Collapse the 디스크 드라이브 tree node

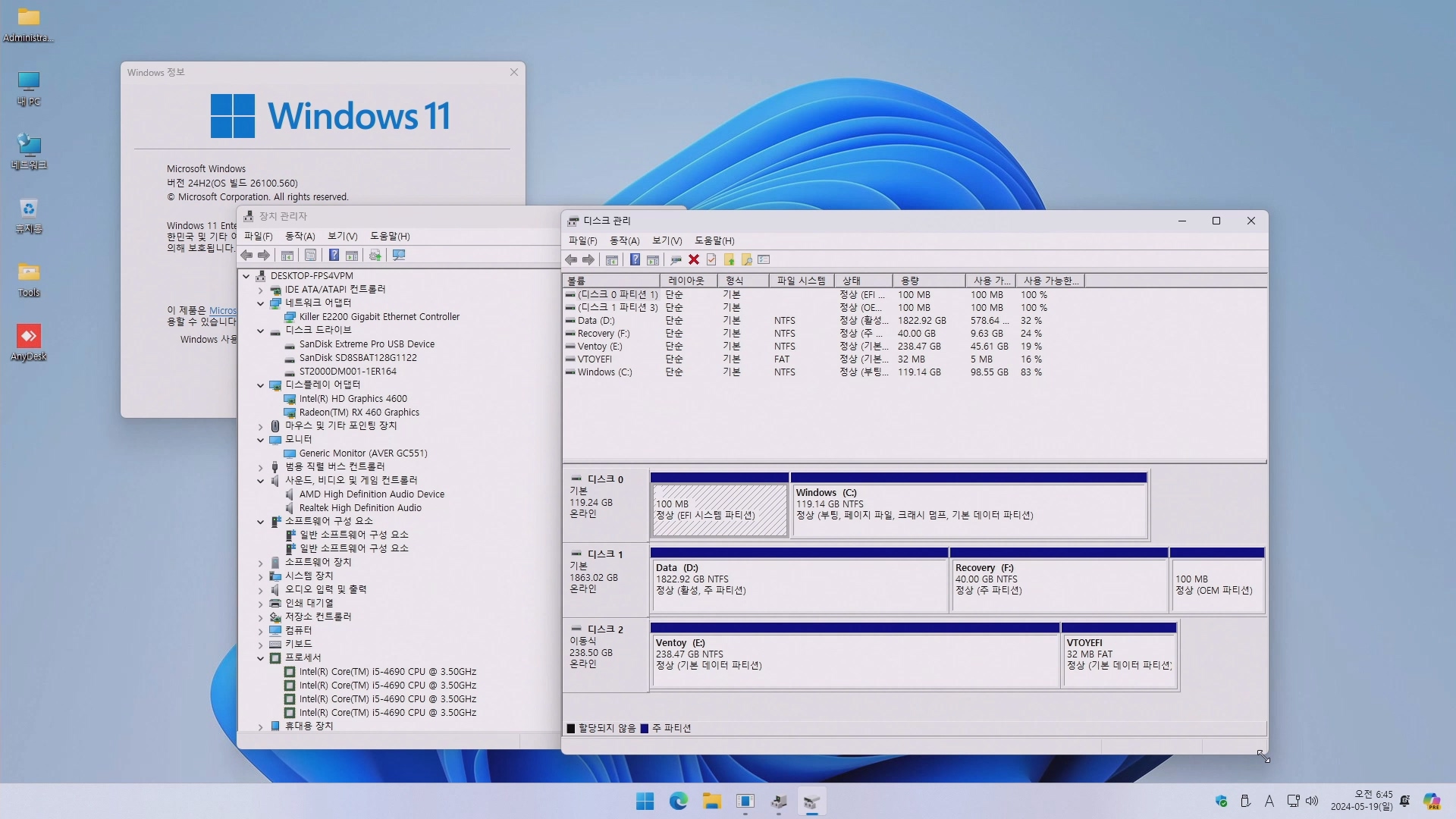click(x=260, y=331)
